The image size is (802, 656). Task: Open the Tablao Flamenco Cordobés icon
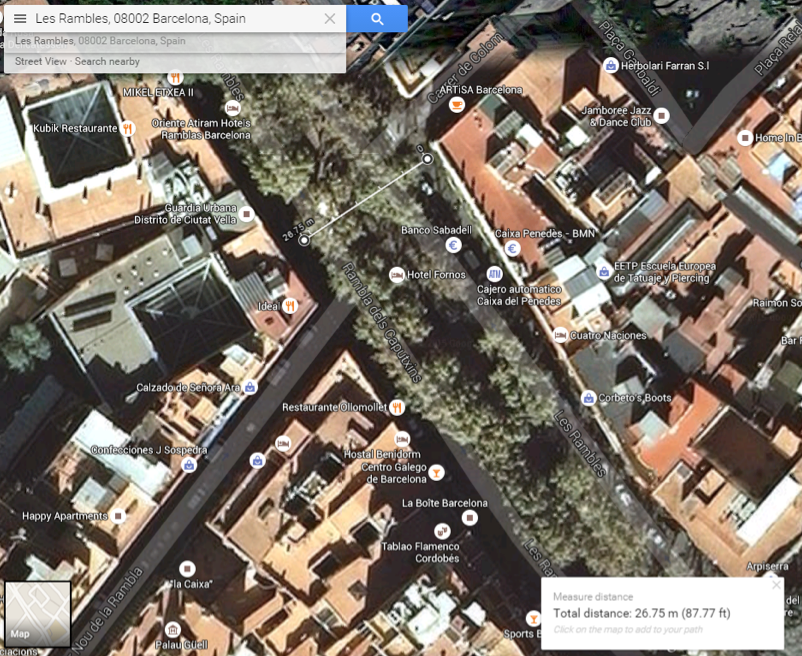pyautogui.click(x=442, y=531)
